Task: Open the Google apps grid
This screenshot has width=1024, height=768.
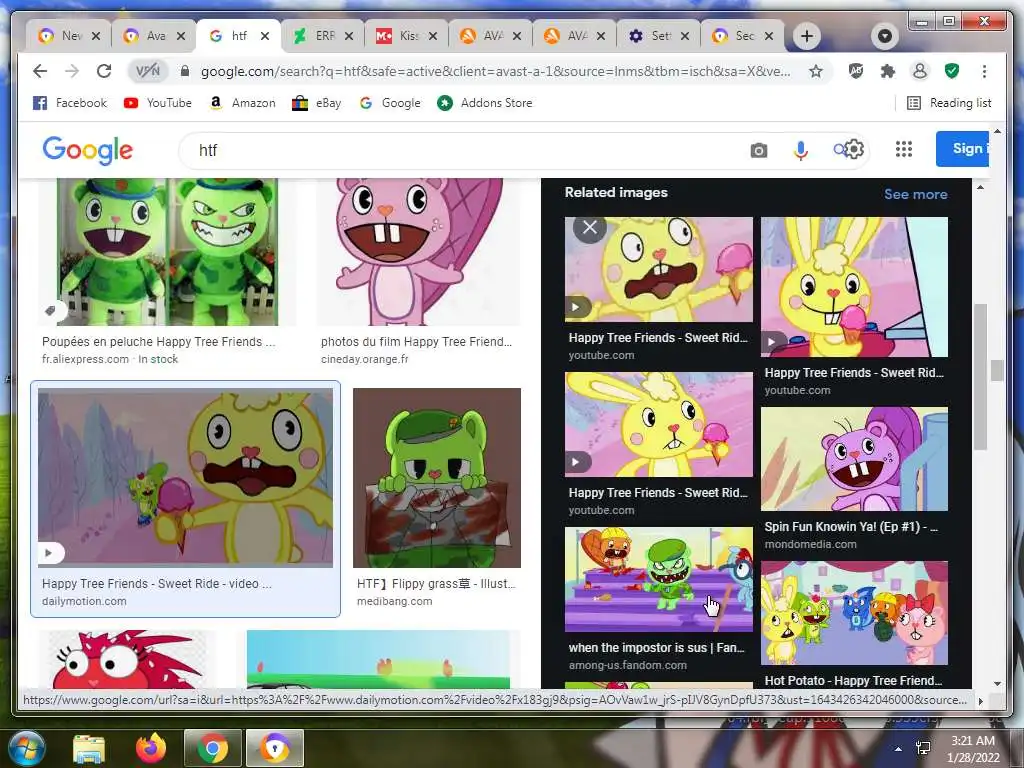Action: (x=904, y=150)
